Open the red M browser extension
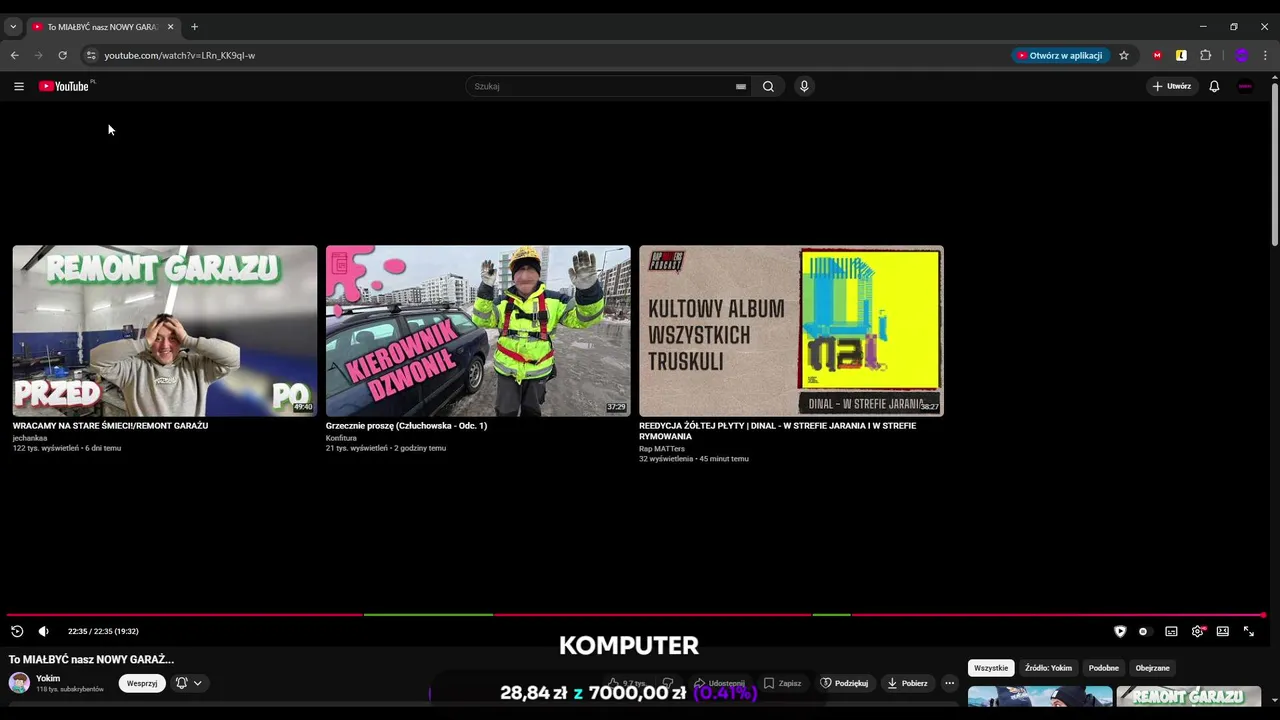Screen dimensions: 1280x720 tap(1157, 55)
